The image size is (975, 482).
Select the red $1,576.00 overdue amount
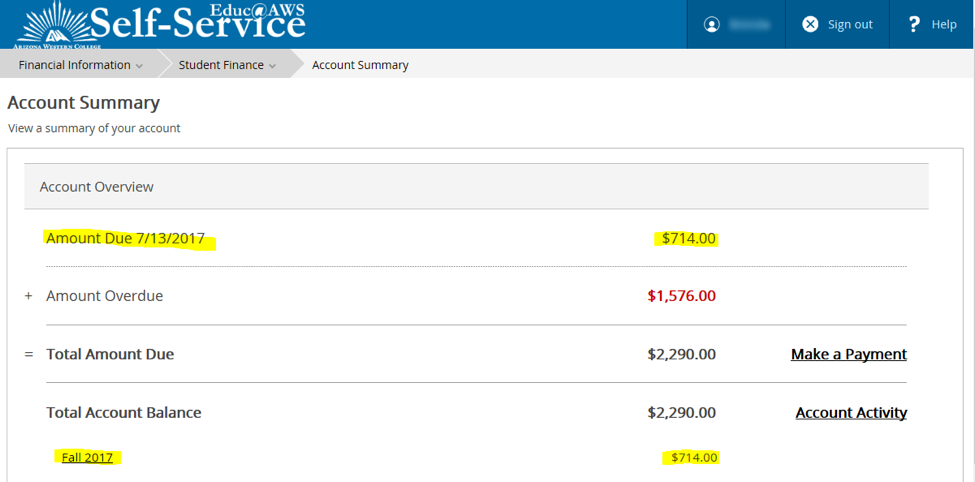[x=682, y=296]
